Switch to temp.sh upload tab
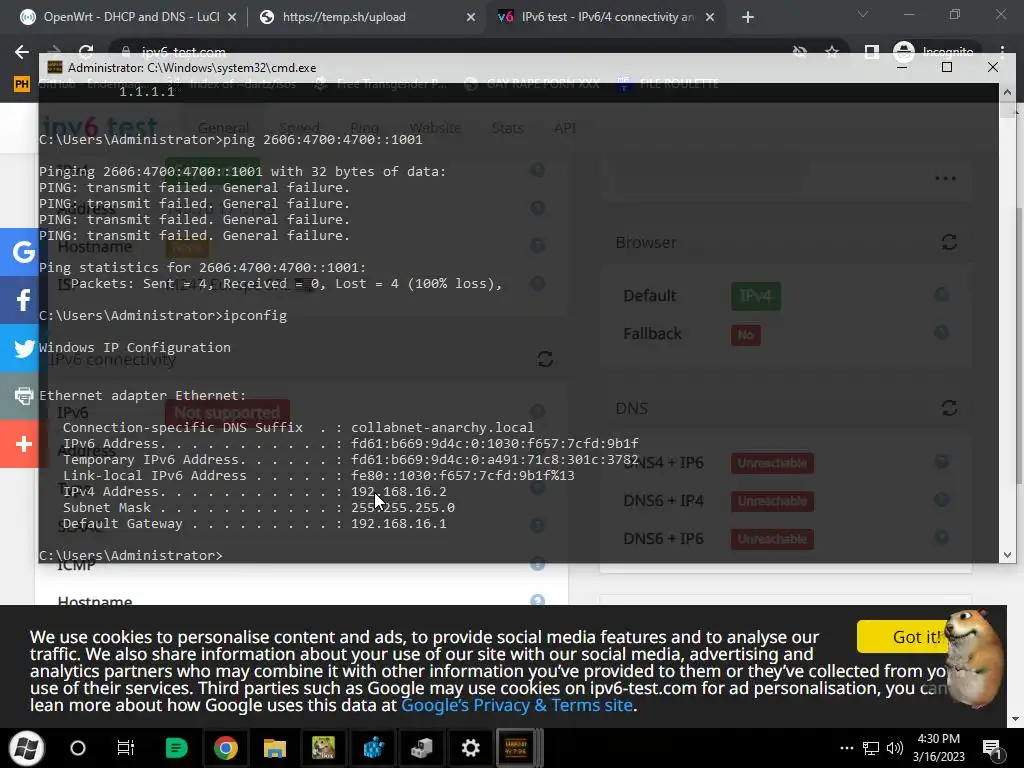1024x768 pixels. 366,17
